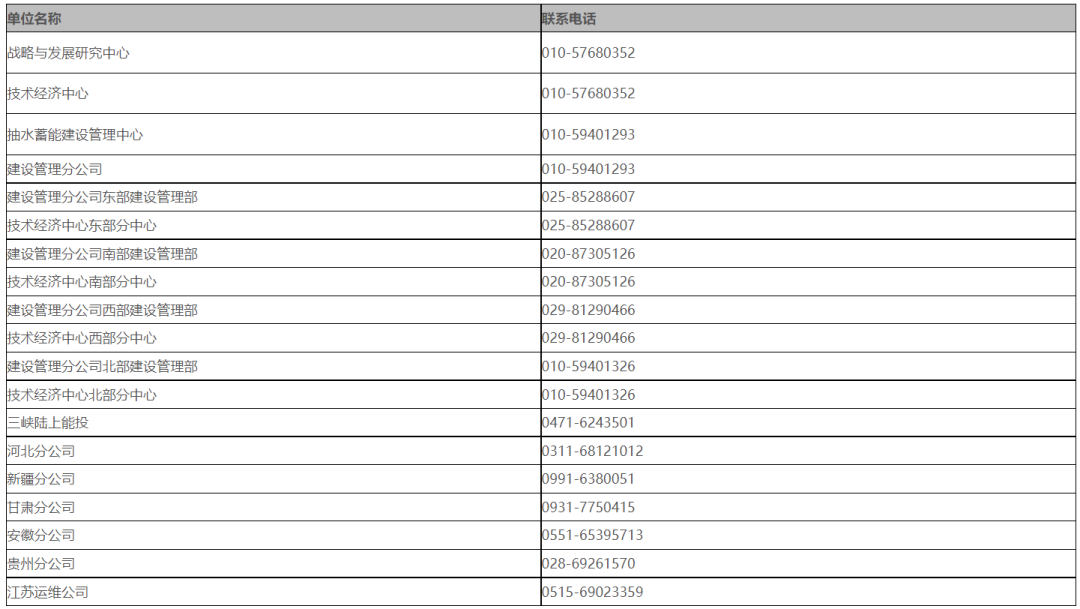Click the phone number 0471-6243501
This screenshot has width=1080, height=609.
pos(588,423)
